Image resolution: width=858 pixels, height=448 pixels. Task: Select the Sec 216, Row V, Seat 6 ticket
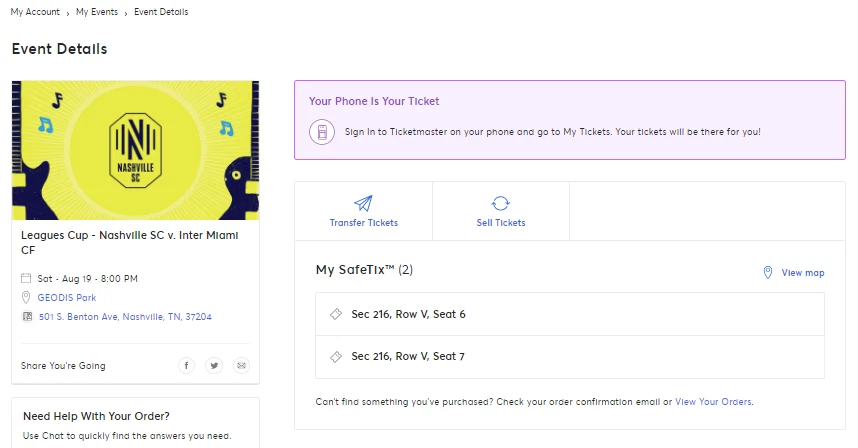pos(408,314)
